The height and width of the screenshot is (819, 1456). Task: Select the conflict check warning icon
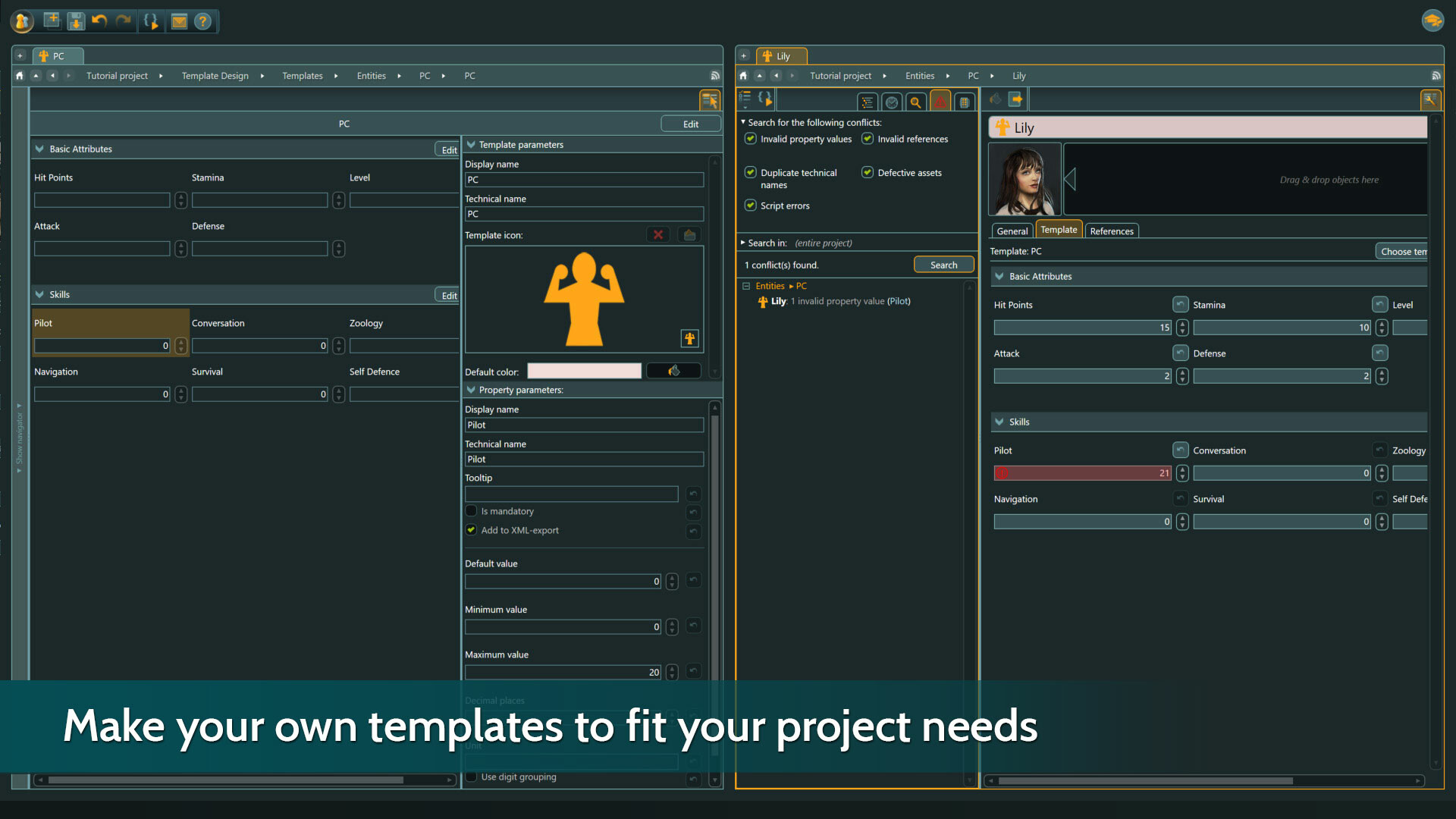pos(940,101)
